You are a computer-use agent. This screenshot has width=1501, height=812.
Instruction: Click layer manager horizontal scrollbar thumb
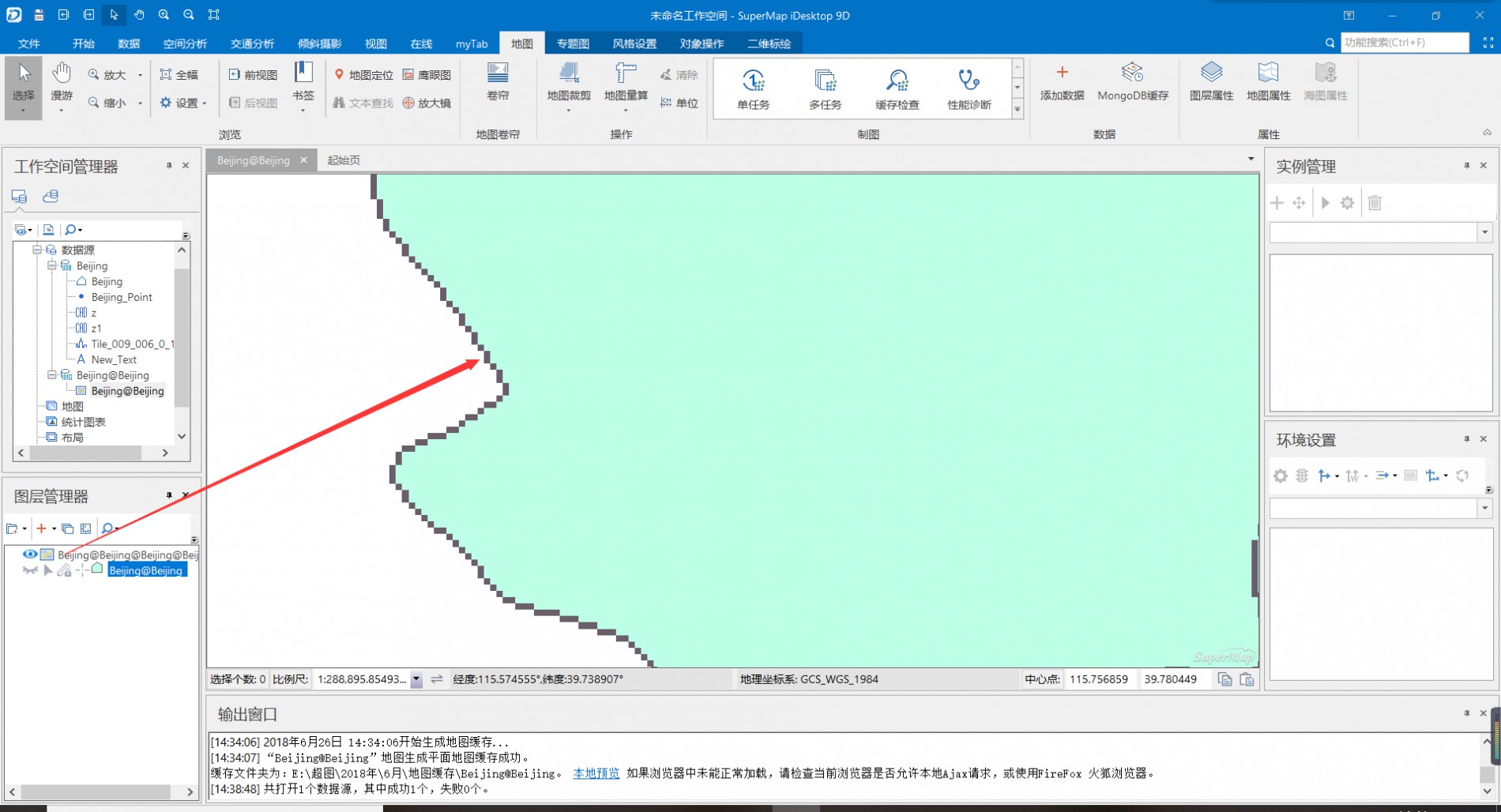(95, 791)
